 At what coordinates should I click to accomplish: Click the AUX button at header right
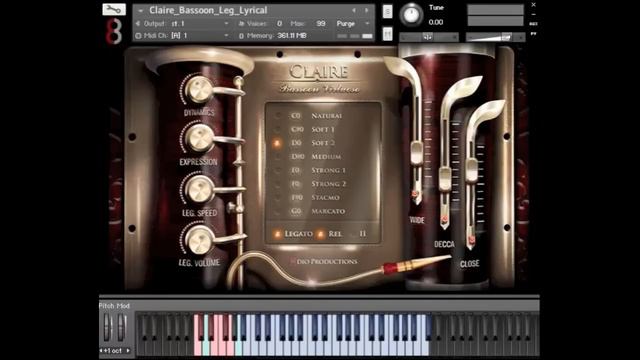click(x=533, y=24)
